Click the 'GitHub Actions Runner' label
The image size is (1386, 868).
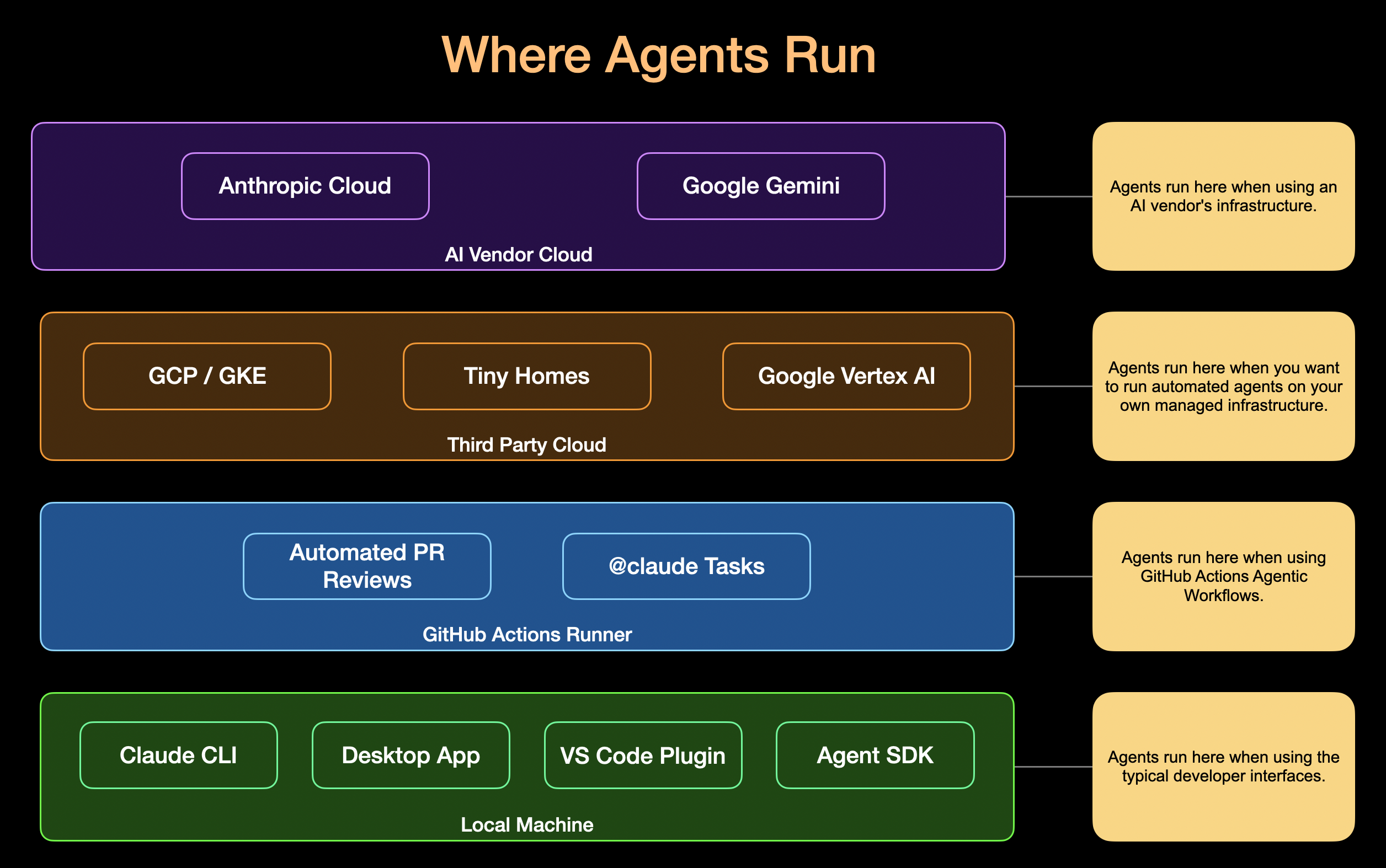(527, 634)
